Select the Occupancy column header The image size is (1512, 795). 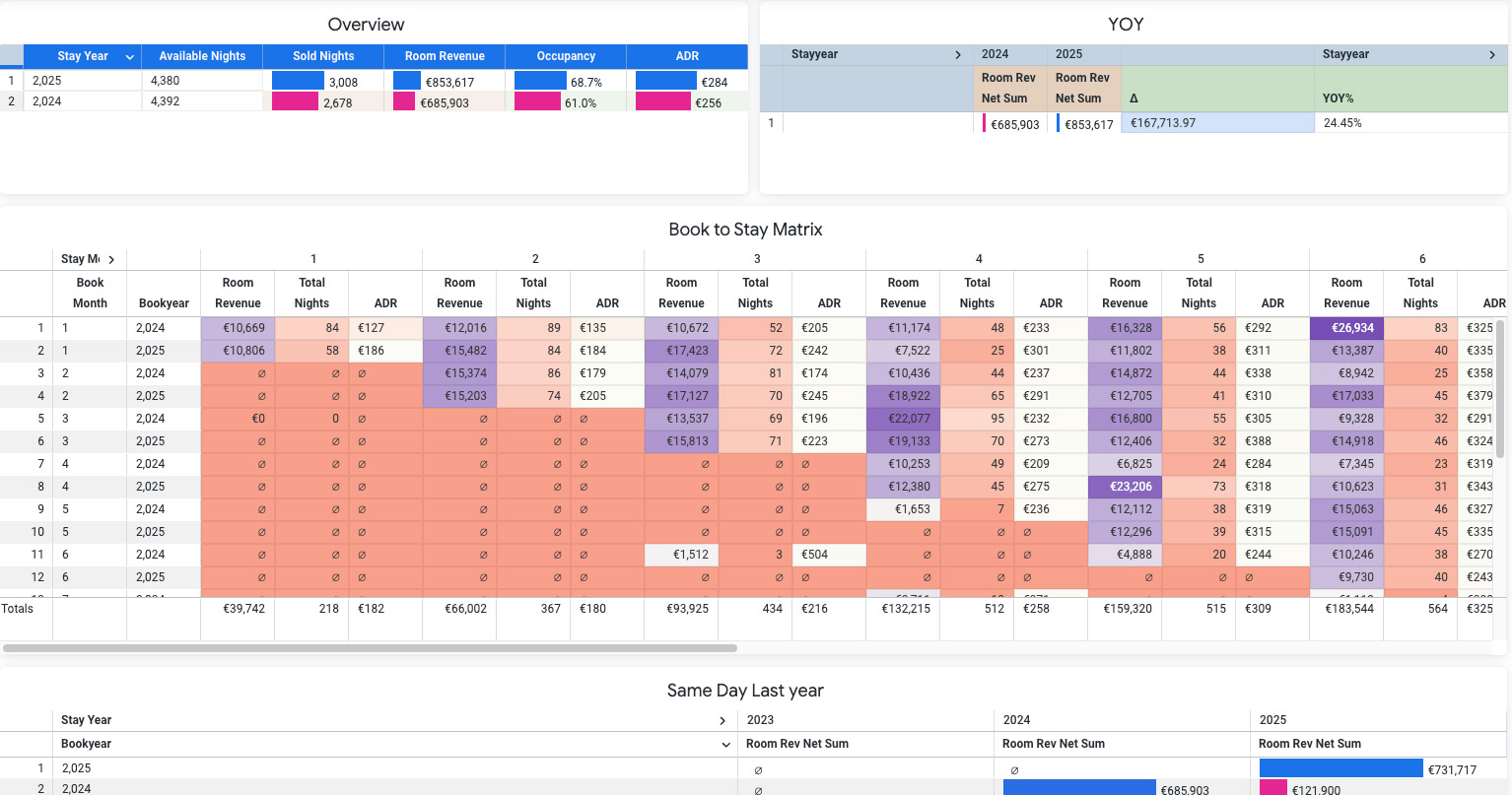(566, 56)
